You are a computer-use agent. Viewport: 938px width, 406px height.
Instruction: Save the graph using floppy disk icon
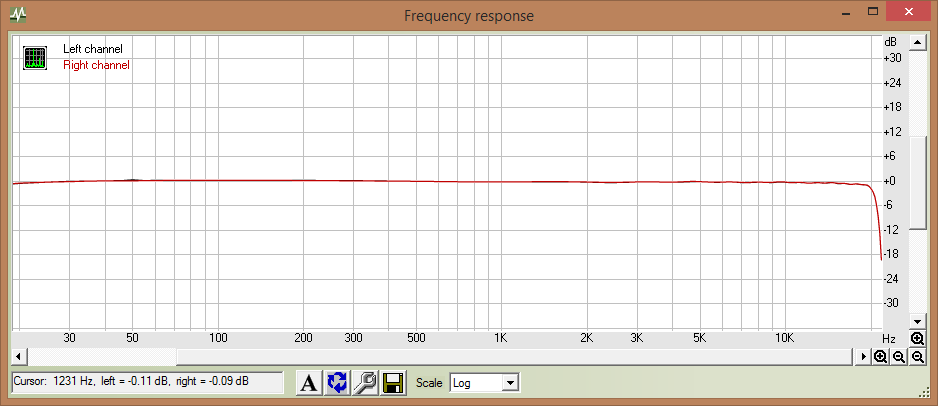[393, 382]
